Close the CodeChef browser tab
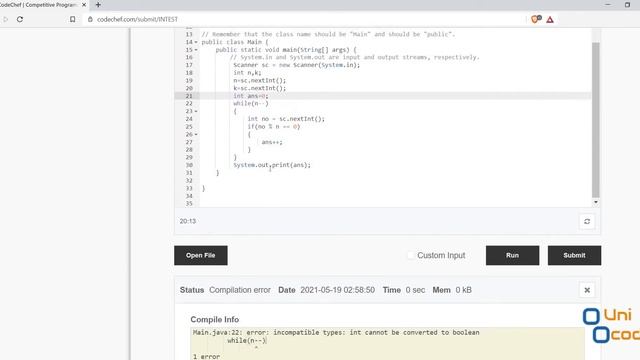Image resolution: width=640 pixels, height=360 pixels. click(84, 5)
